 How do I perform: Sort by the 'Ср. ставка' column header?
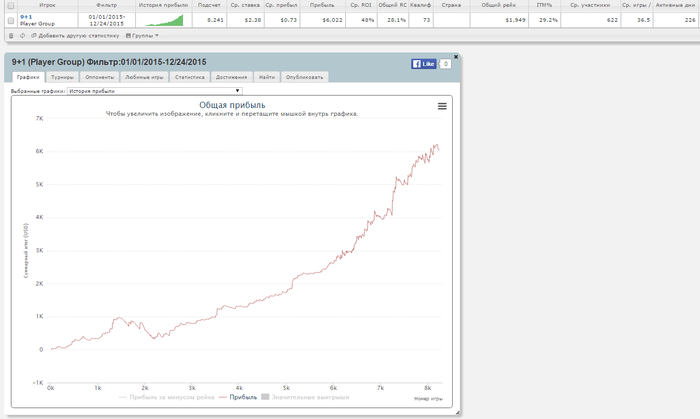[x=245, y=5]
